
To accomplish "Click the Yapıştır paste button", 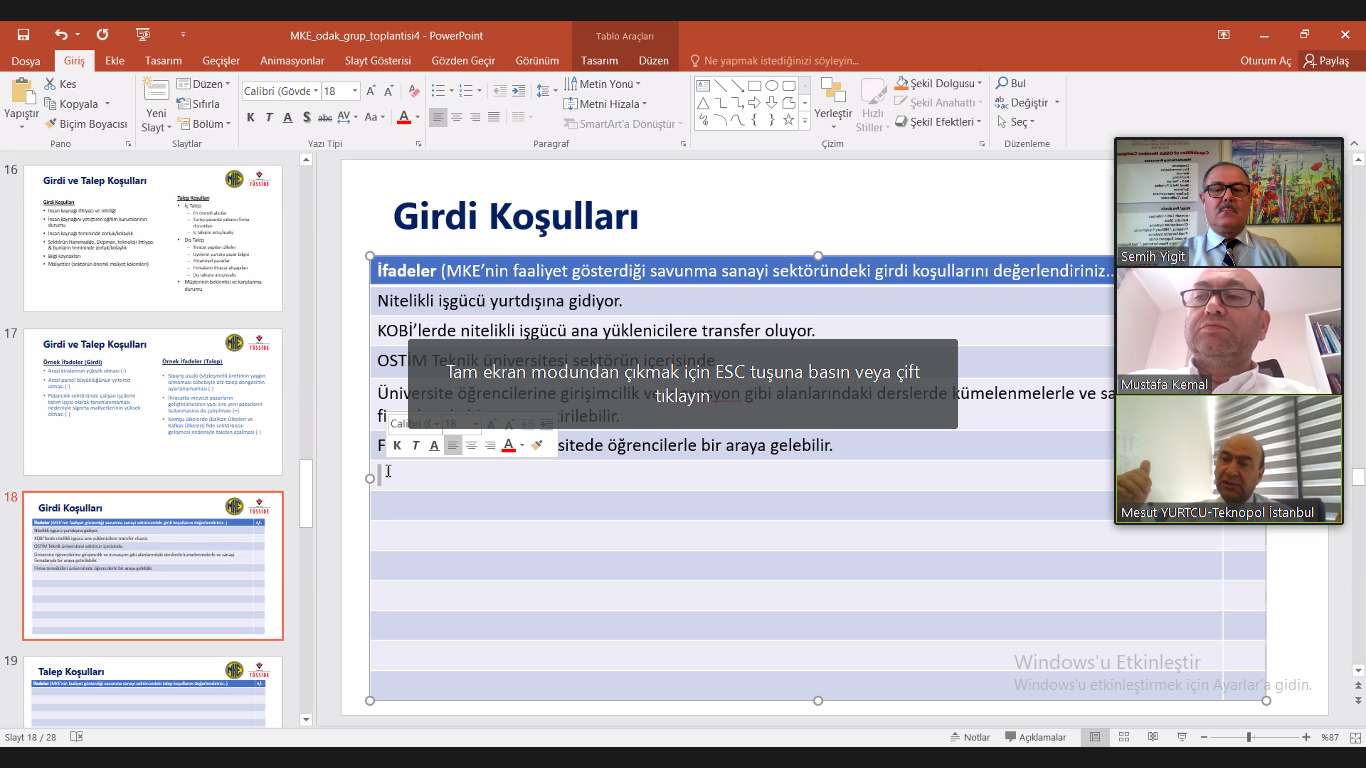I will pos(21,104).
